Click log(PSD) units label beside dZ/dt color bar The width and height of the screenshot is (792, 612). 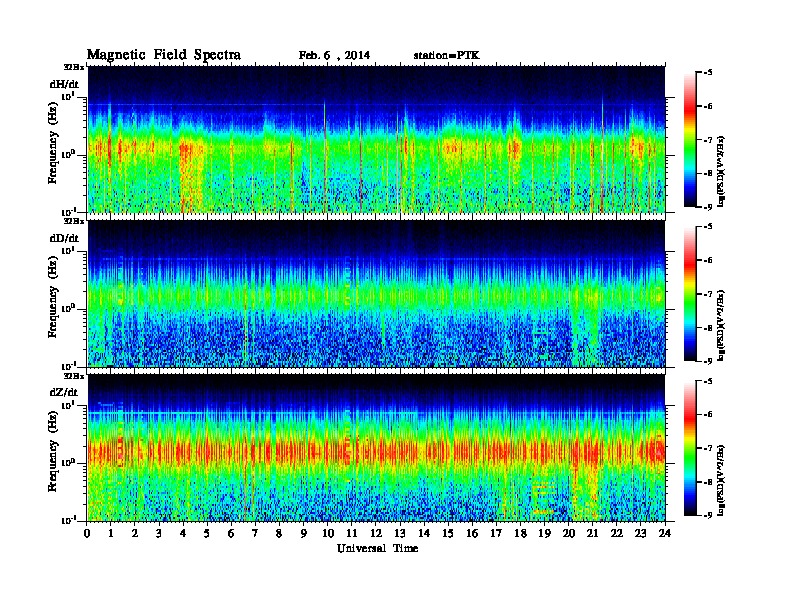tap(722, 479)
